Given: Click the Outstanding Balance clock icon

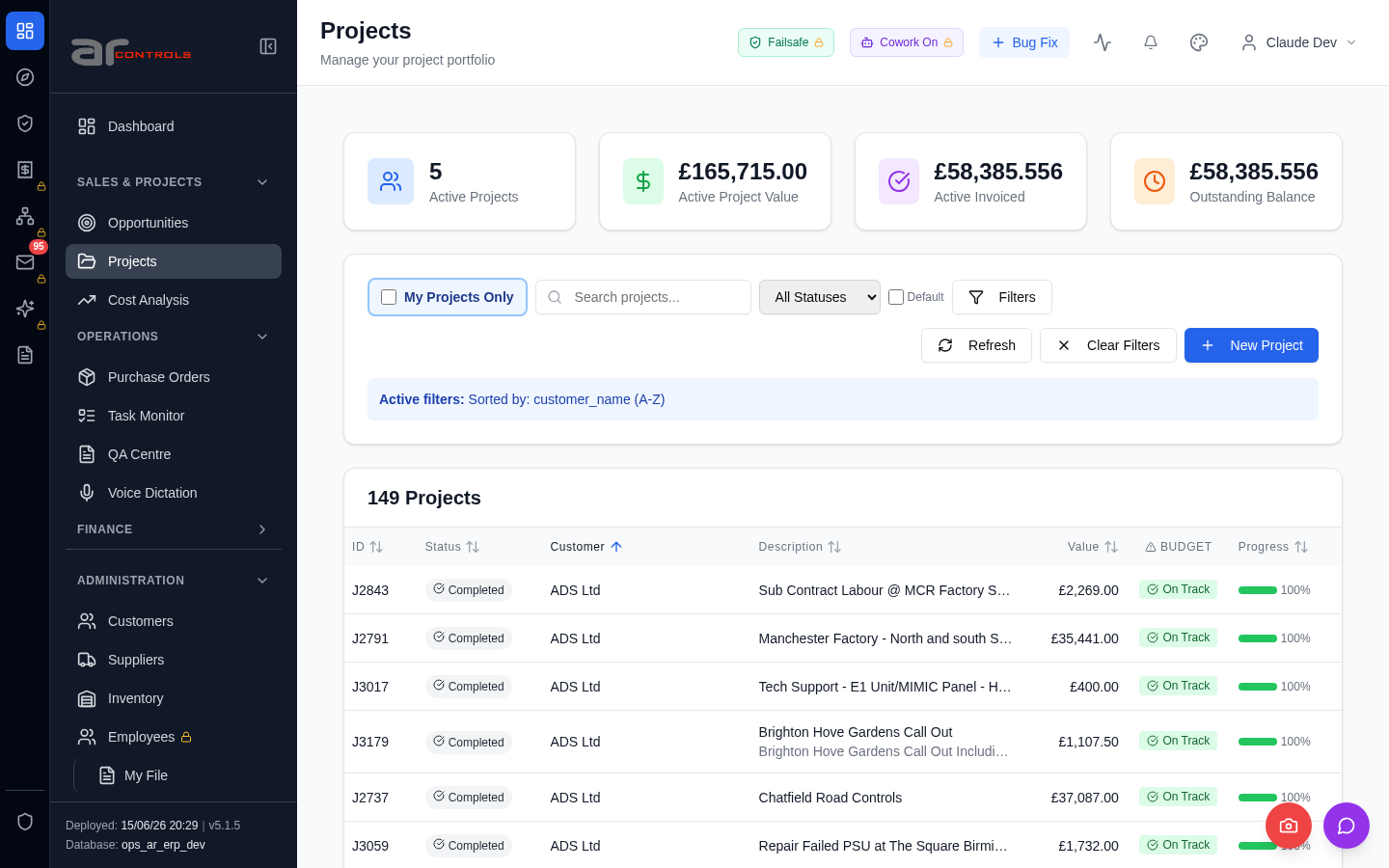Looking at the screenshot, I should coord(1155,181).
